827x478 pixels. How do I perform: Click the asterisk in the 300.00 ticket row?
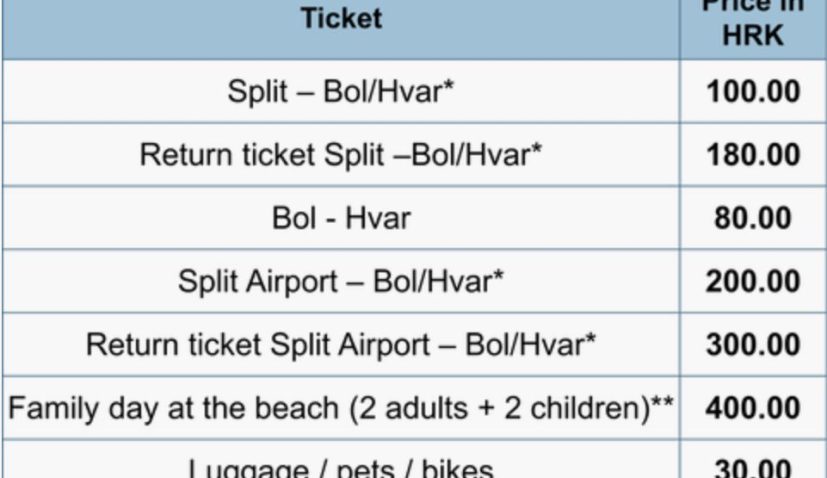click(x=591, y=339)
